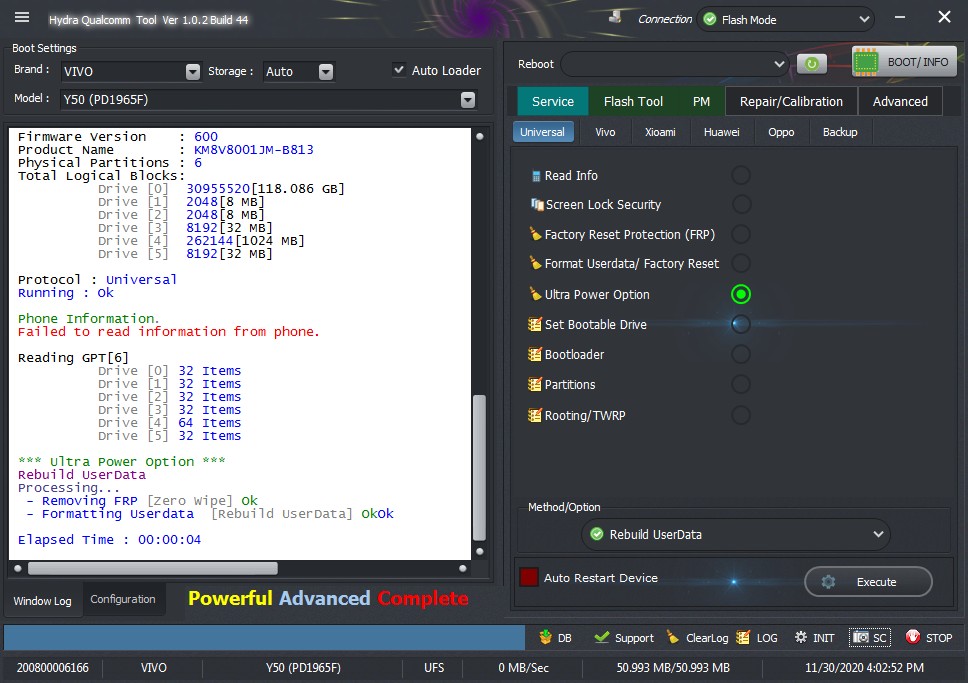Select the Backup sub-tab
The image size is (968, 683).
click(840, 132)
